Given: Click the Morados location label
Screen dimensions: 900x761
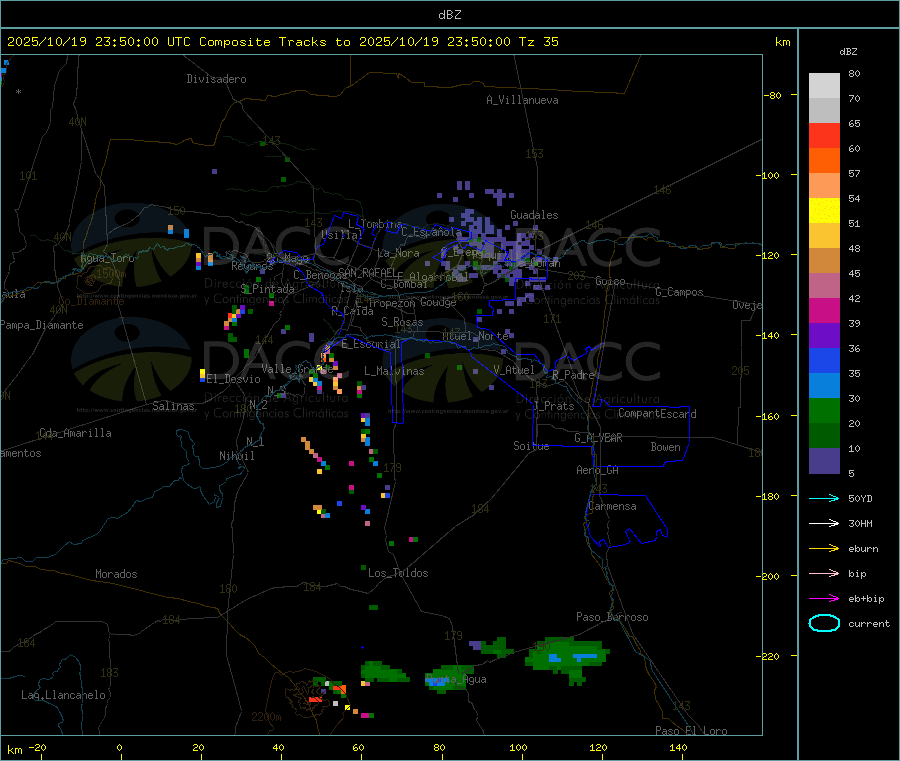Looking at the screenshot, I should 116,574.
